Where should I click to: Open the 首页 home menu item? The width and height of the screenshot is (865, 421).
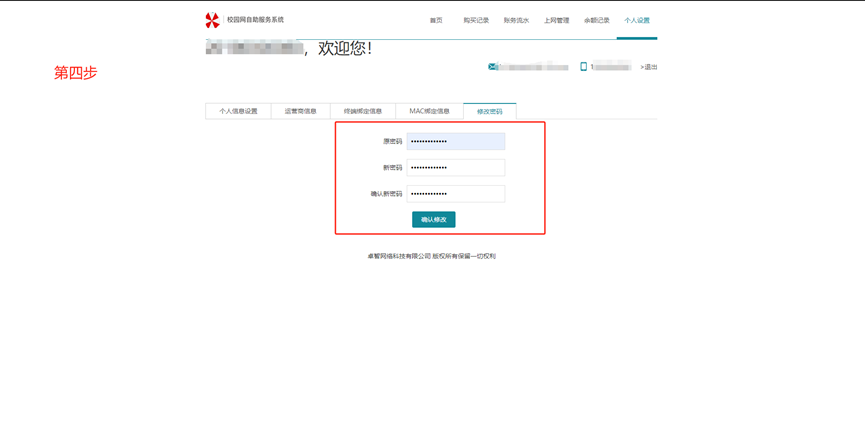pos(436,21)
